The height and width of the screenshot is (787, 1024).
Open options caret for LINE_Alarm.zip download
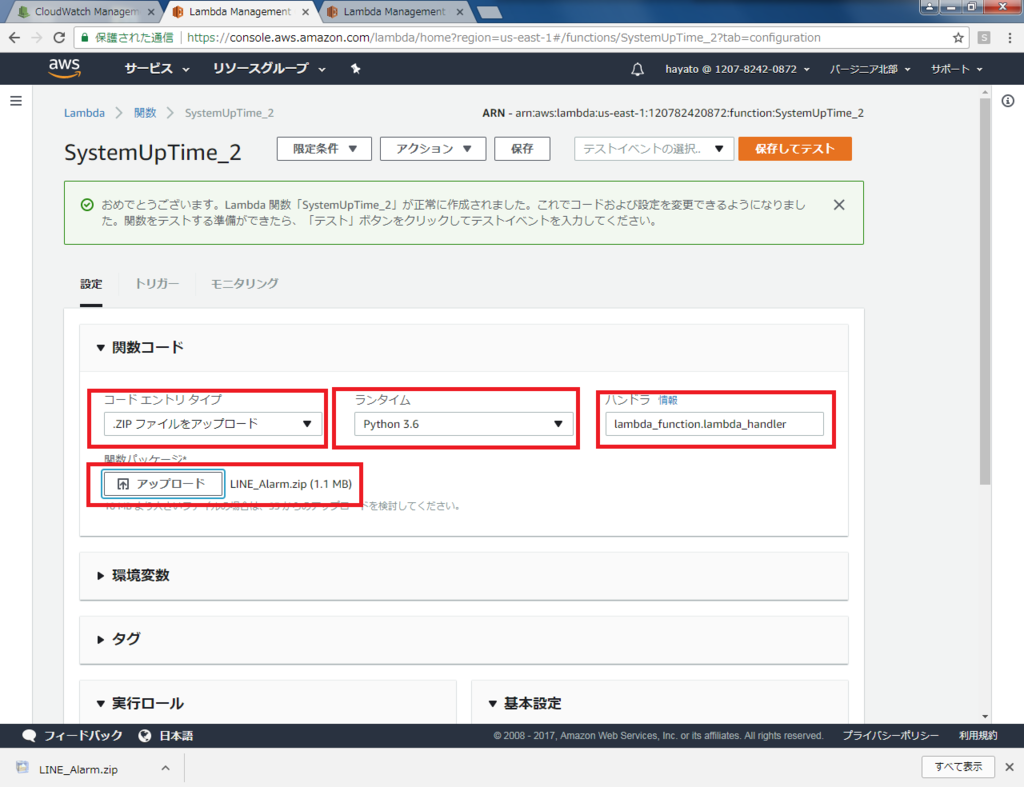[165, 768]
